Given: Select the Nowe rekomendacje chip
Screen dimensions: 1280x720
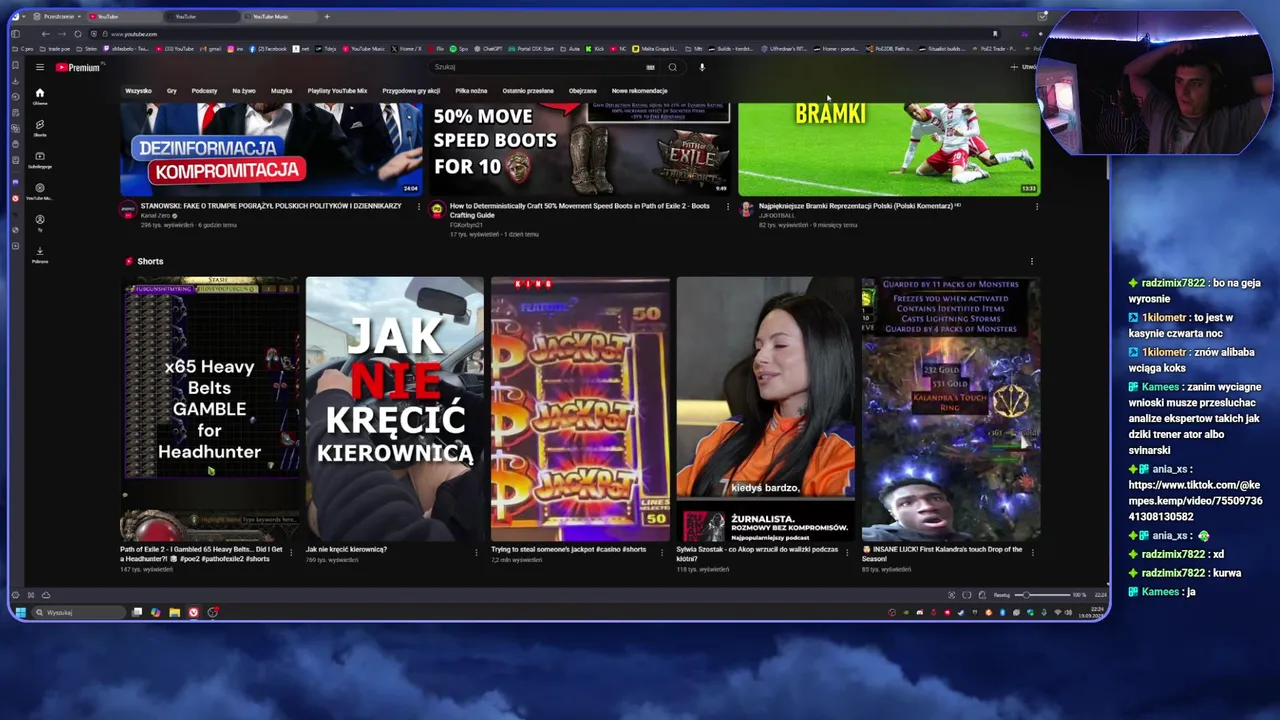Looking at the screenshot, I should click(639, 91).
